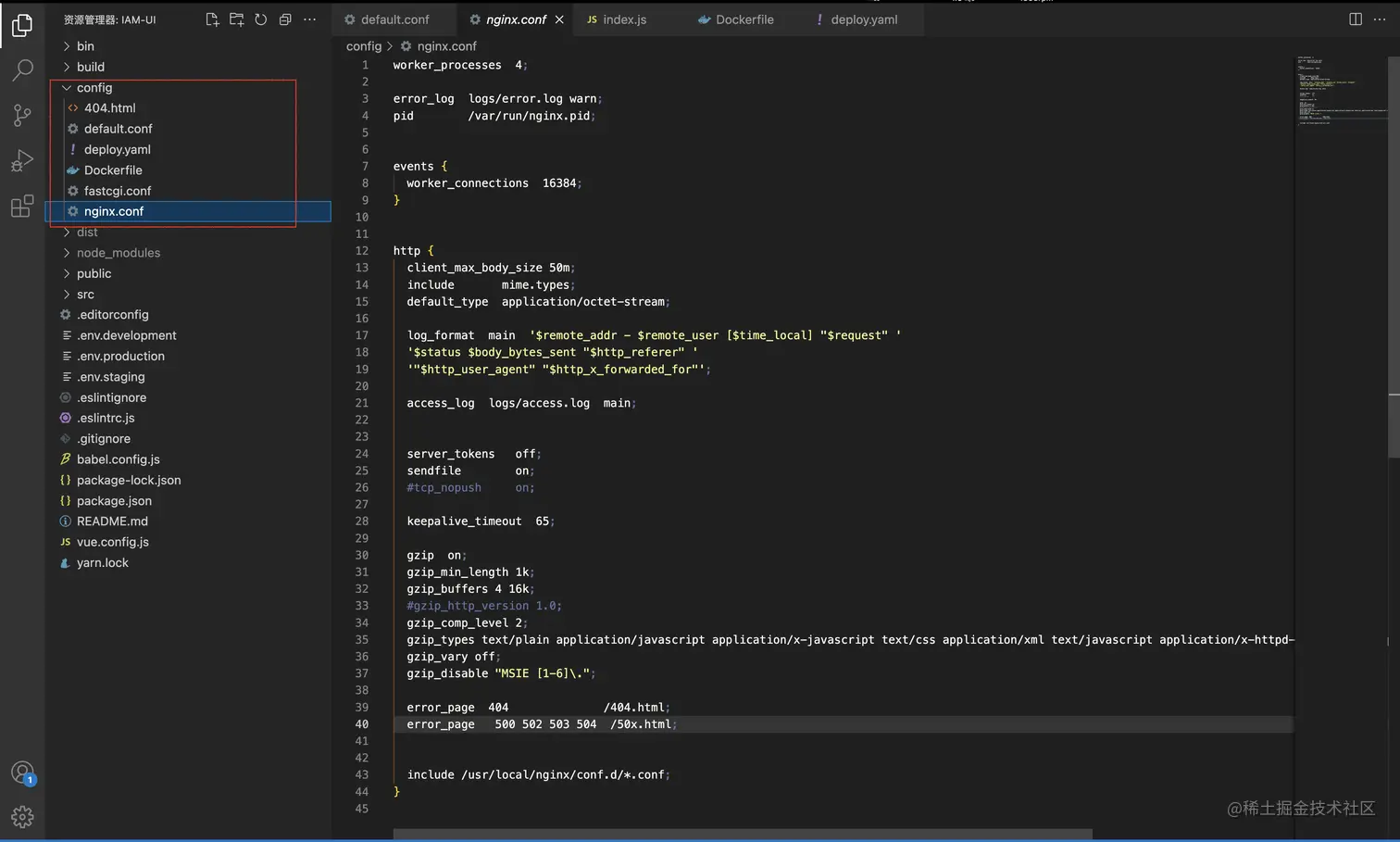
Task: Open the Accounts menu icon
Action: click(x=22, y=773)
